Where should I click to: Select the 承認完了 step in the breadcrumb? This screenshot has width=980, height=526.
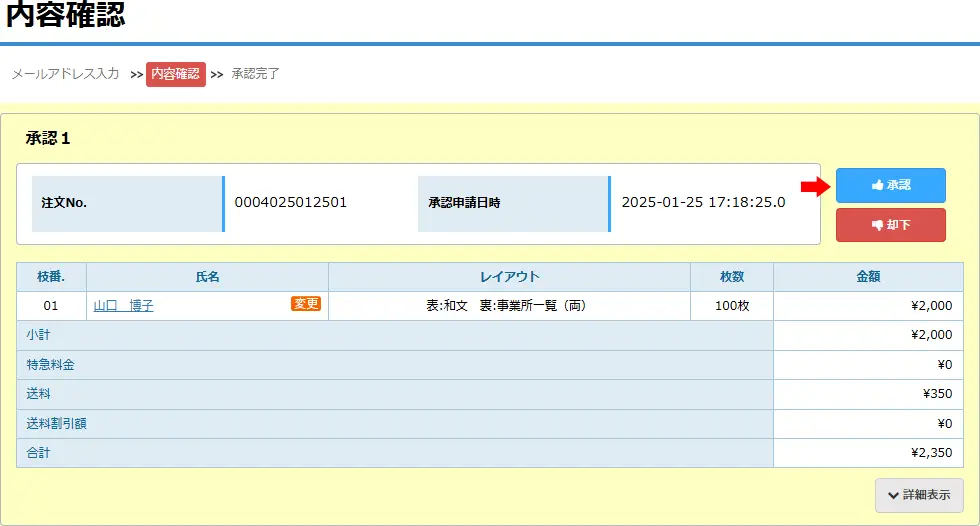[255, 74]
